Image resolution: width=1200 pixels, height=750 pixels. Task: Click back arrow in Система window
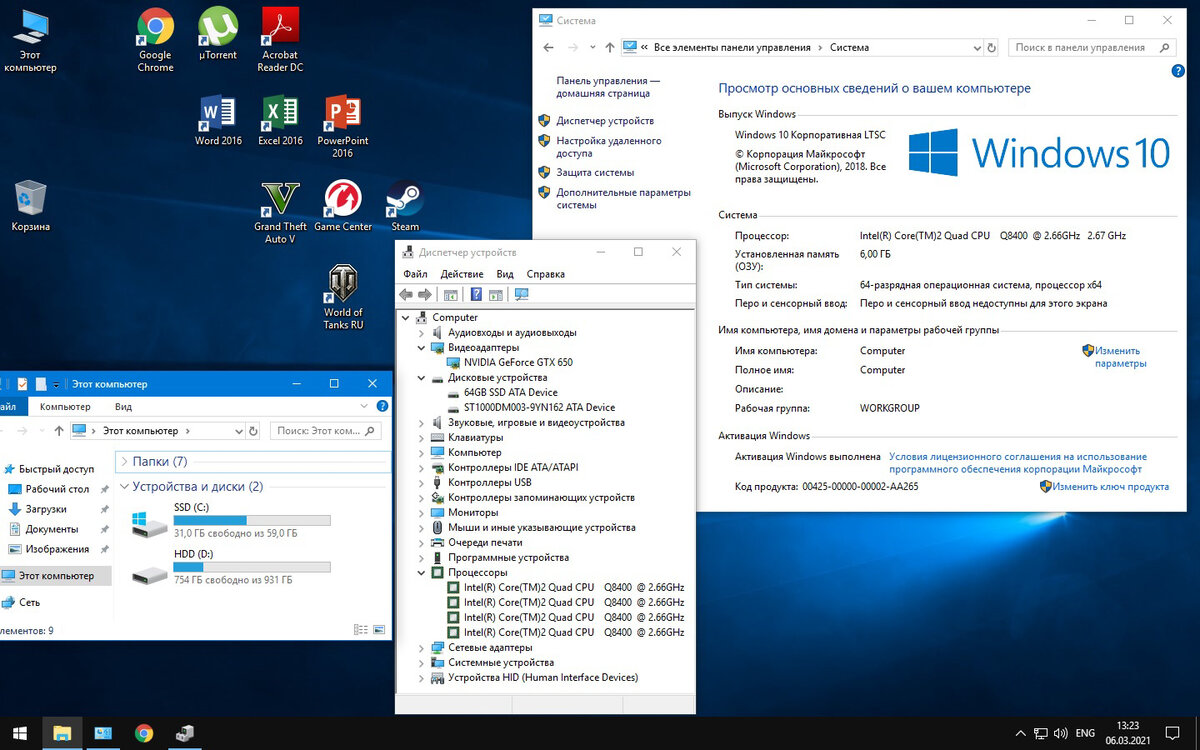coord(548,47)
